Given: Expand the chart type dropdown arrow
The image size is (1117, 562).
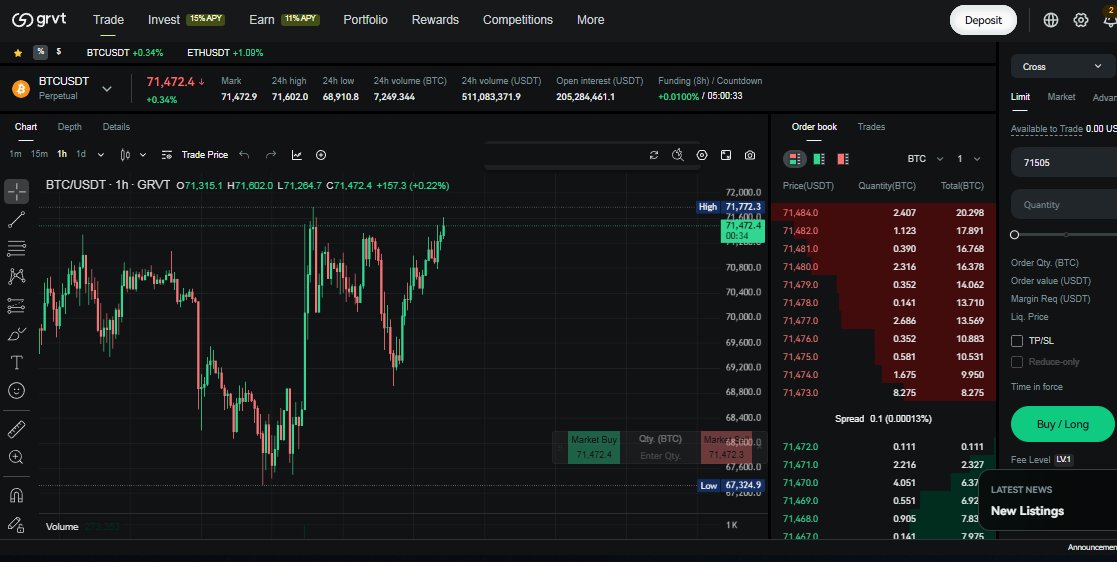Looking at the screenshot, I should pos(142,155).
